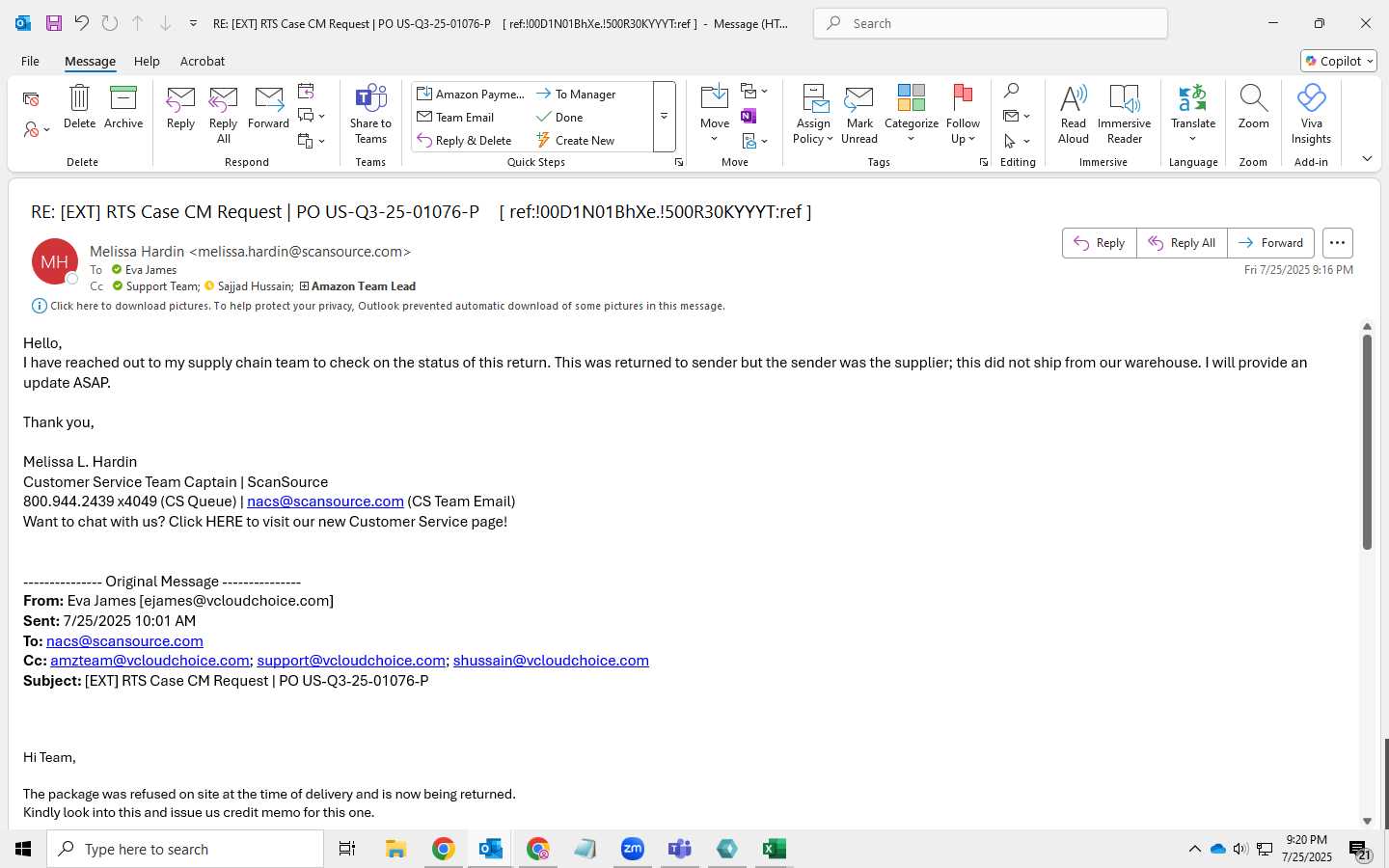Open the nacs@scansource.com signature link
1389x868 pixels.
coord(325,502)
